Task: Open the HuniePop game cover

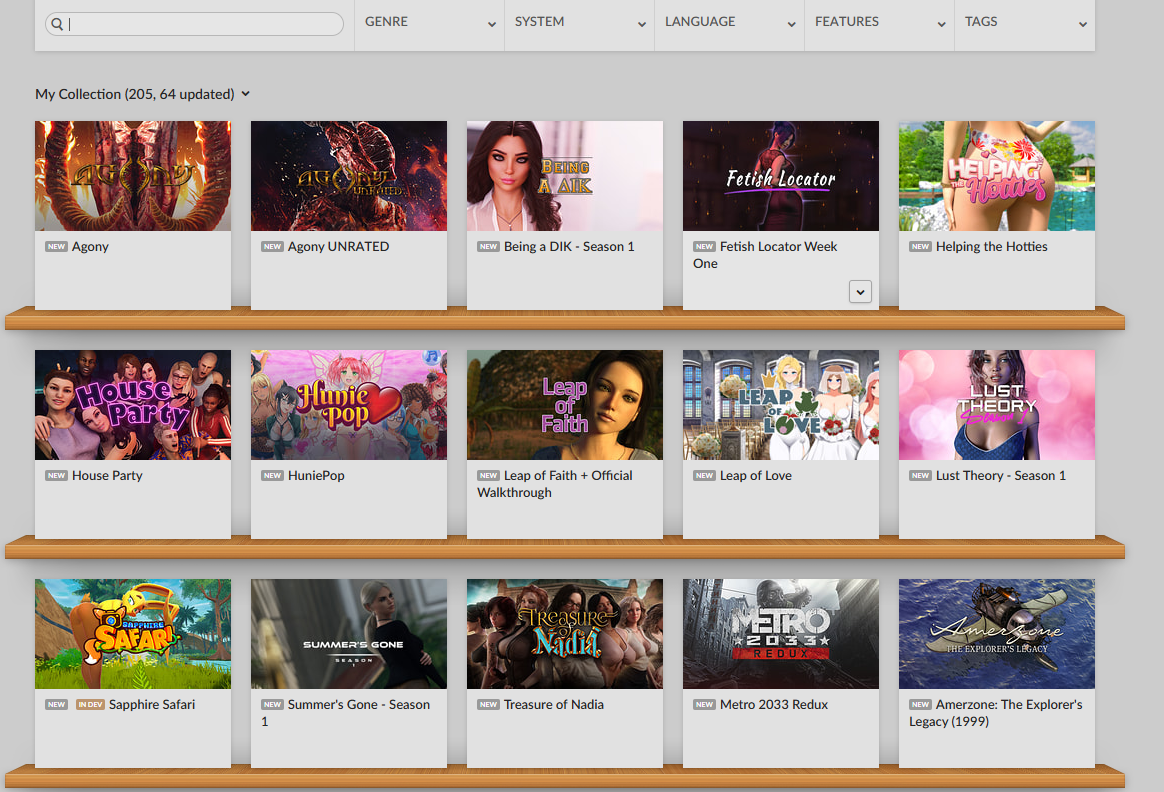Action: click(349, 405)
